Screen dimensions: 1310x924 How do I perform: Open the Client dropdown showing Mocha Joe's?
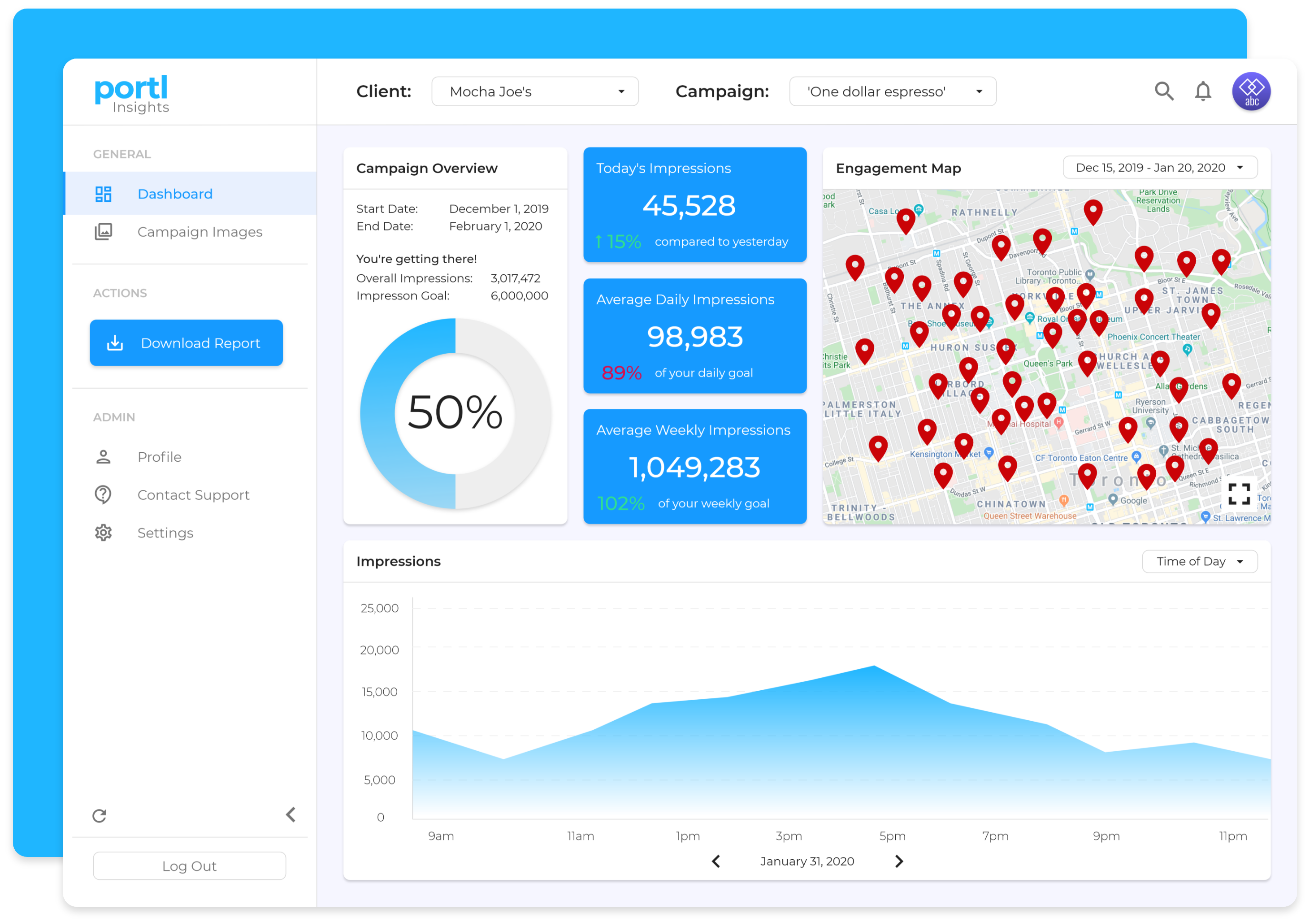[535, 91]
